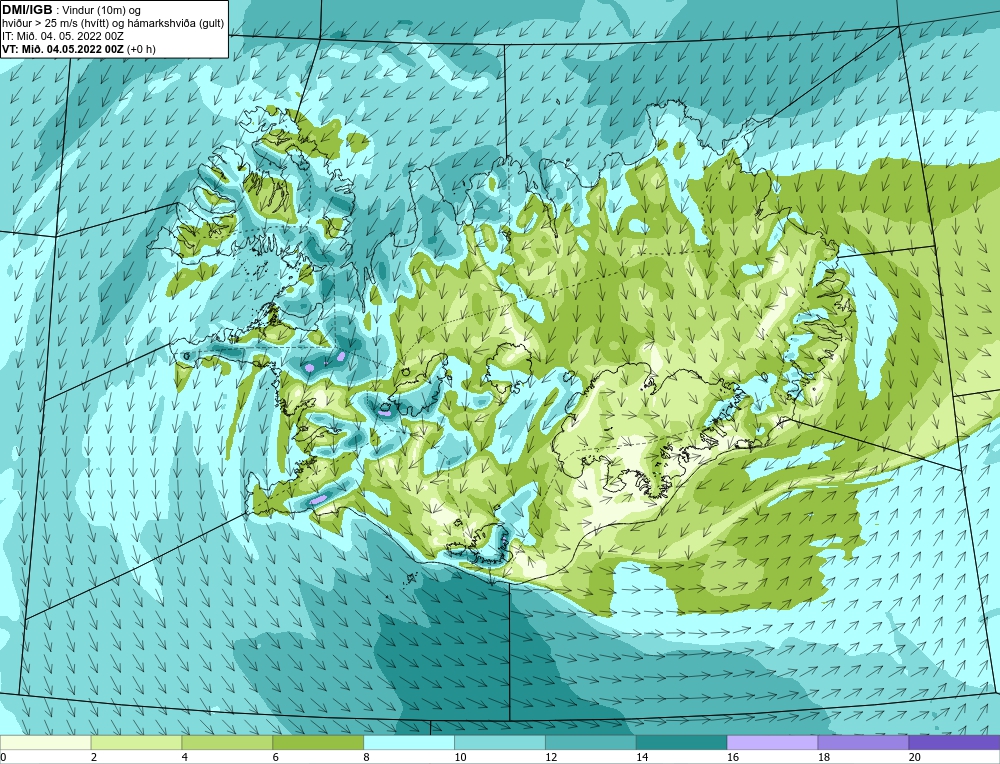Click the scale label '20'
Screen dimensions: 1000x764
[x=915, y=757]
